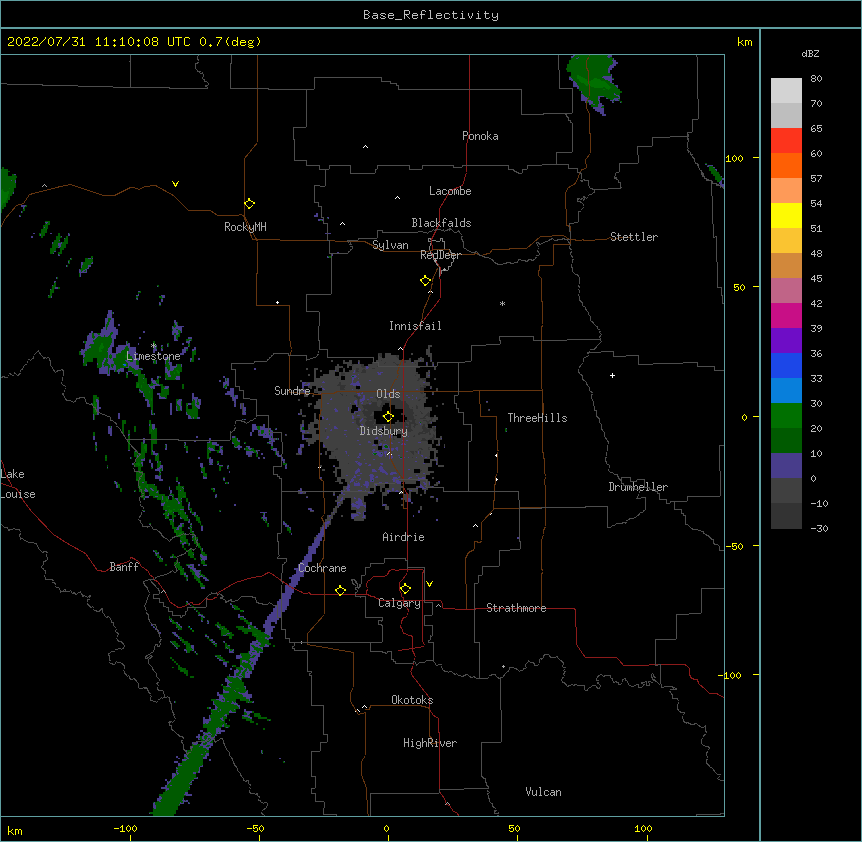Click the Sylvan label on the map

click(390, 245)
